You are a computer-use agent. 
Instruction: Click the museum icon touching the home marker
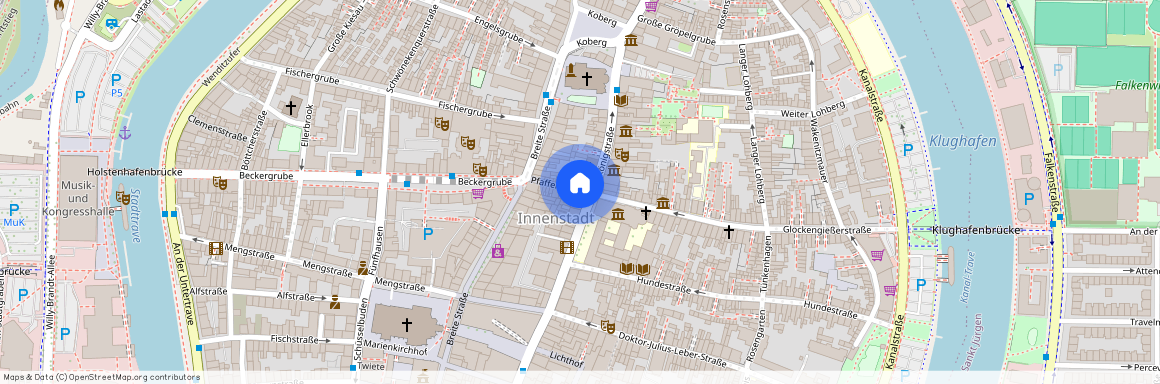(613, 171)
